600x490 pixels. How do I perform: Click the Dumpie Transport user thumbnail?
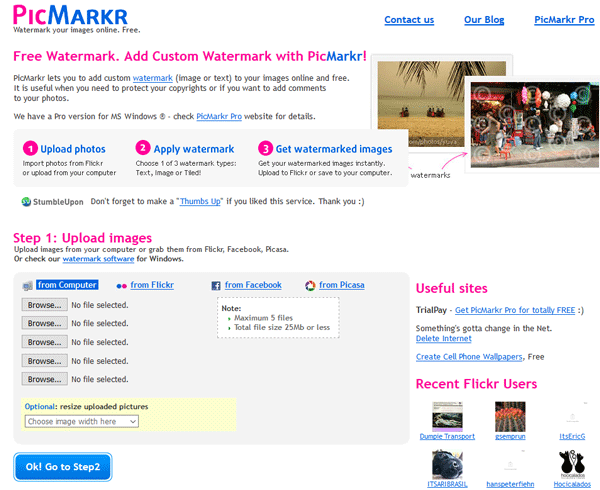point(447,417)
